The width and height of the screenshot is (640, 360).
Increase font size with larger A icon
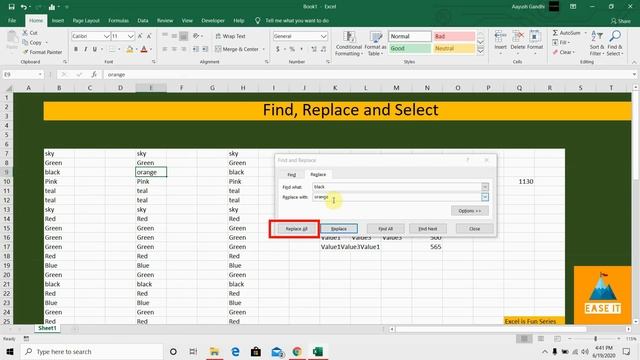(140, 36)
